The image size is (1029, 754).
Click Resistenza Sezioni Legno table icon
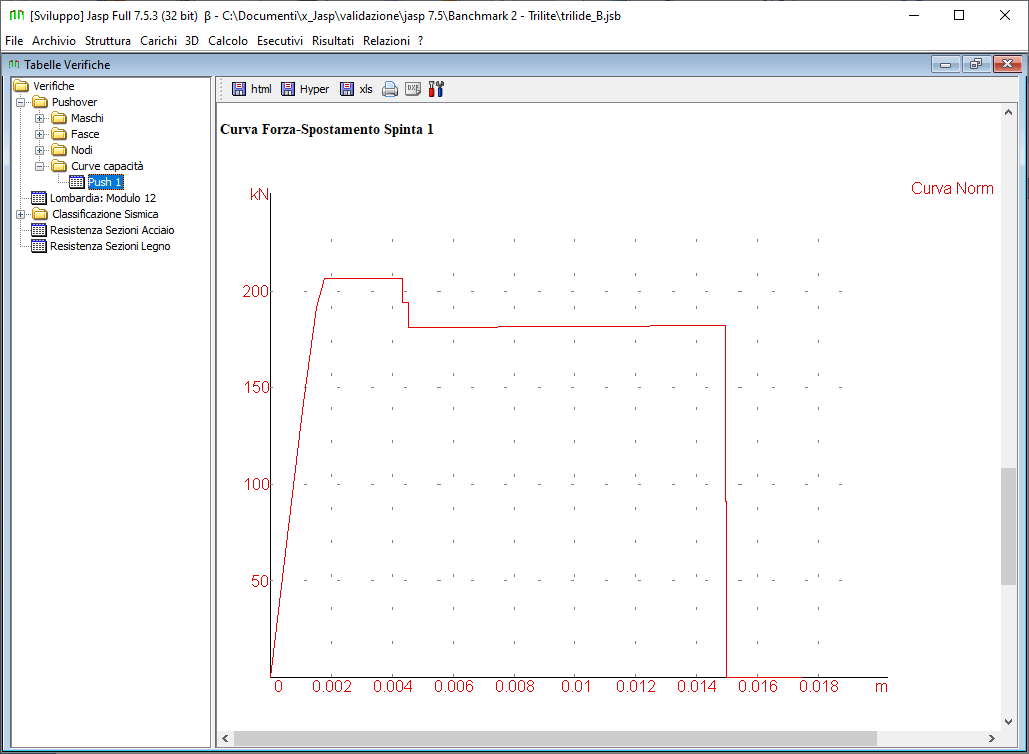pyautogui.click(x=39, y=246)
